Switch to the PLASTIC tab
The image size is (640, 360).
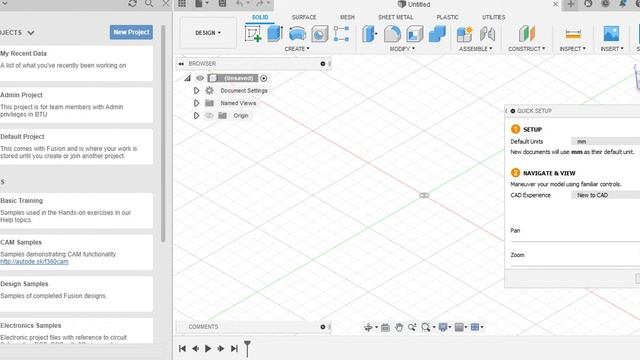(447, 17)
